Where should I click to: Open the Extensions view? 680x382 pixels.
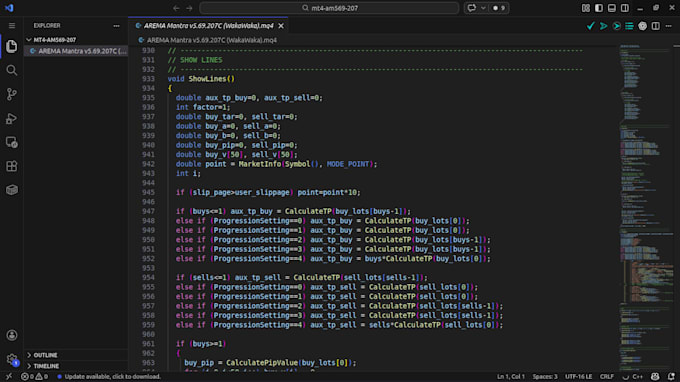click(x=12, y=166)
